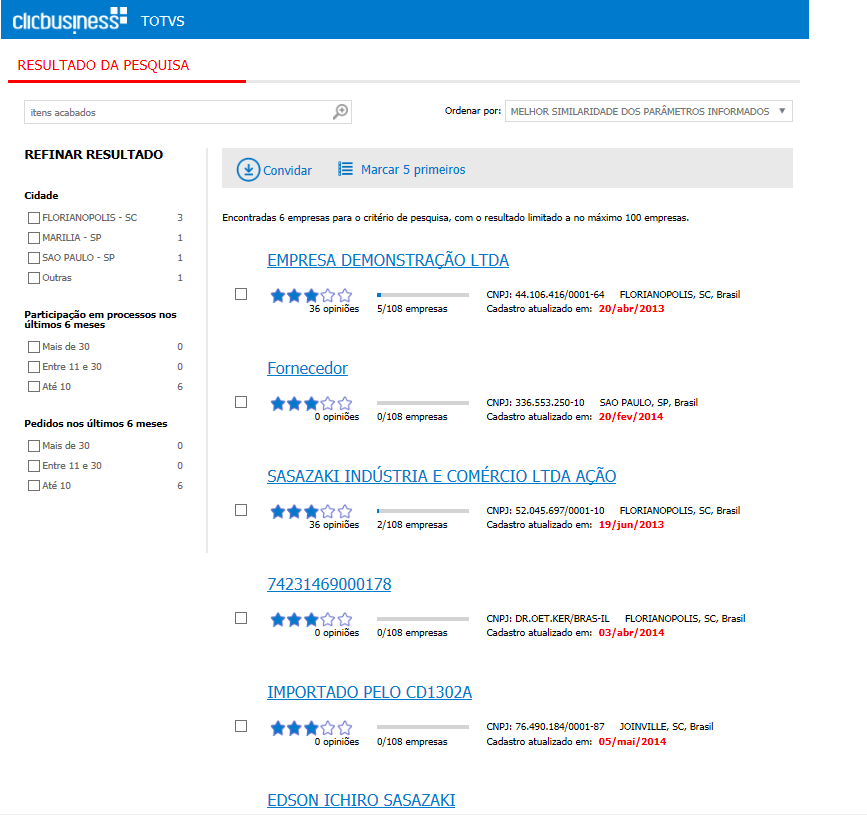Click star rating of IMPORTADO PELO CD1302A
Viewport: 867px width, 815px height.
tap(311, 728)
